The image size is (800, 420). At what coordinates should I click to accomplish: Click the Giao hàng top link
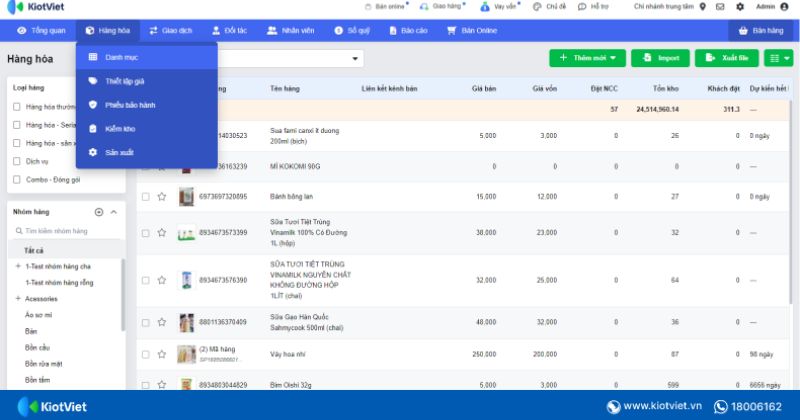[x=443, y=7]
